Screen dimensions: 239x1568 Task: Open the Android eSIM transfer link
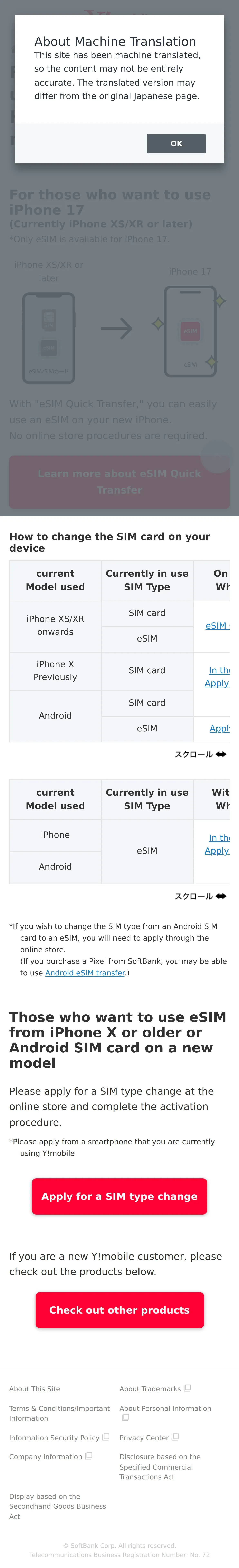85,973
